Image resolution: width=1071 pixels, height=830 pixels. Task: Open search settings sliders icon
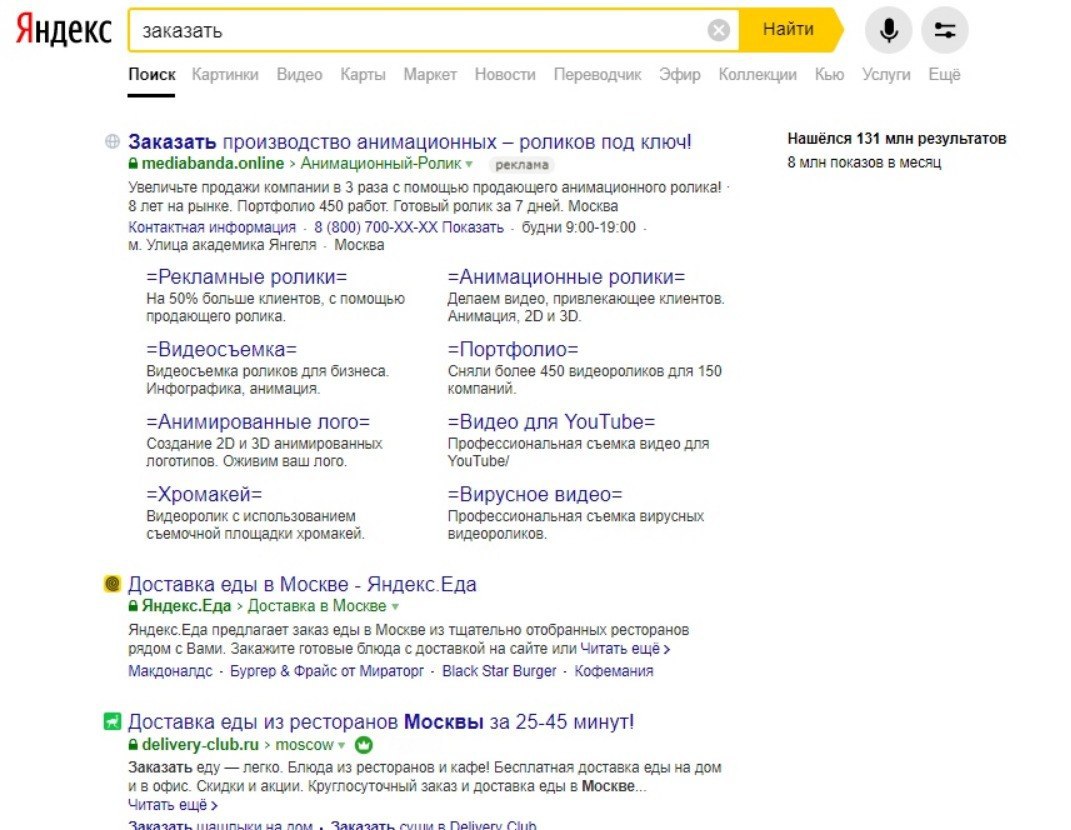coord(945,30)
